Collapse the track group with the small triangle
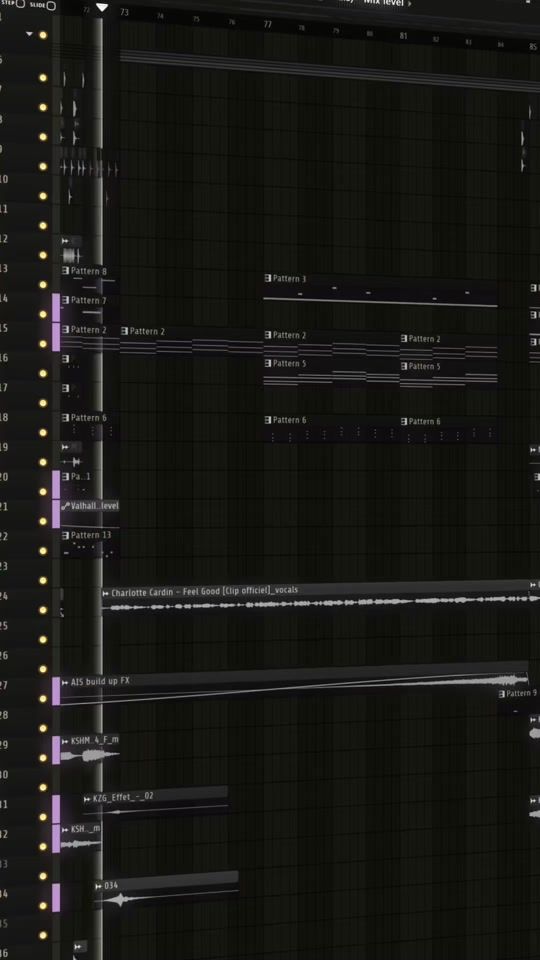The height and width of the screenshot is (960, 540). [29, 34]
